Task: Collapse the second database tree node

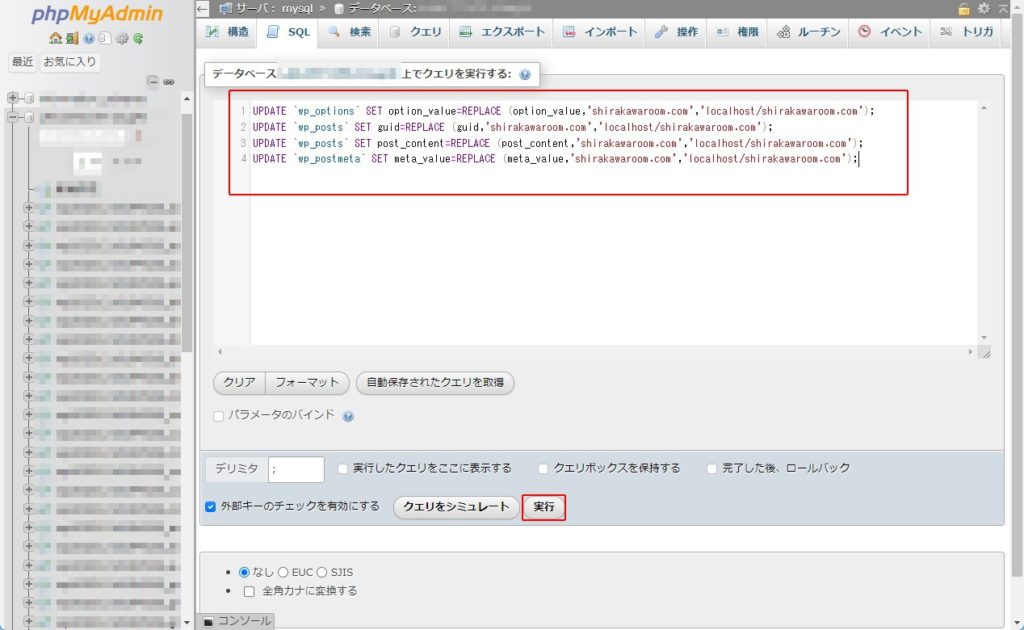Action: tap(13, 117)
